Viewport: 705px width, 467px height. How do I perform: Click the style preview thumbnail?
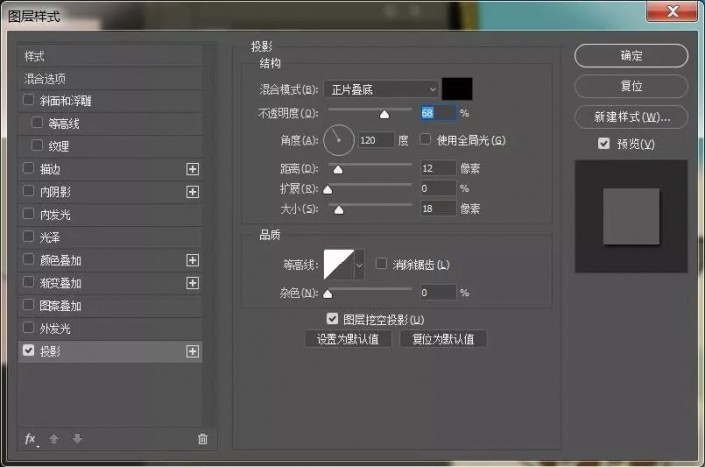(631, 216)
